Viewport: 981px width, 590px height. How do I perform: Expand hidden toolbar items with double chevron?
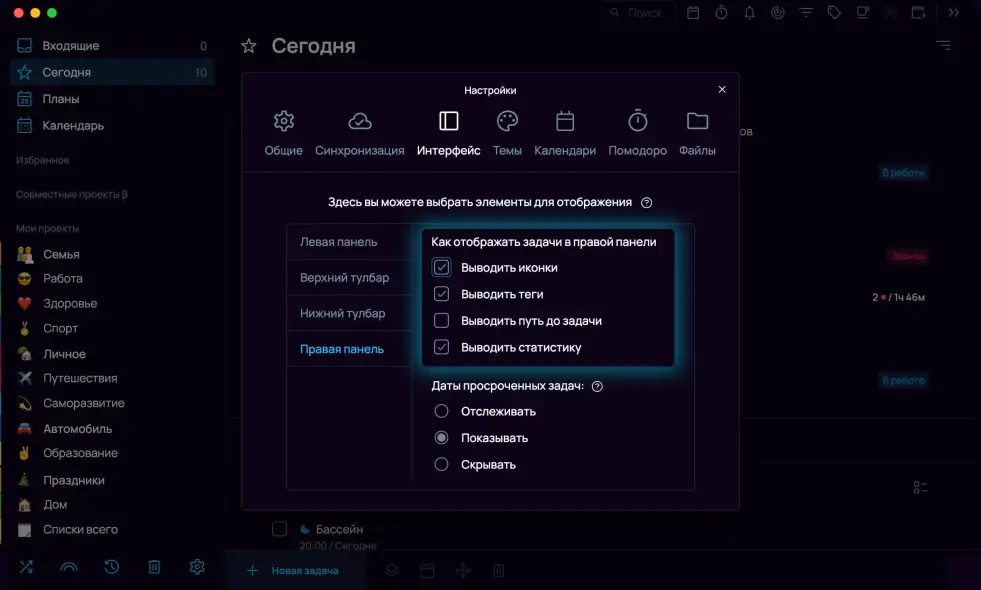953,13
